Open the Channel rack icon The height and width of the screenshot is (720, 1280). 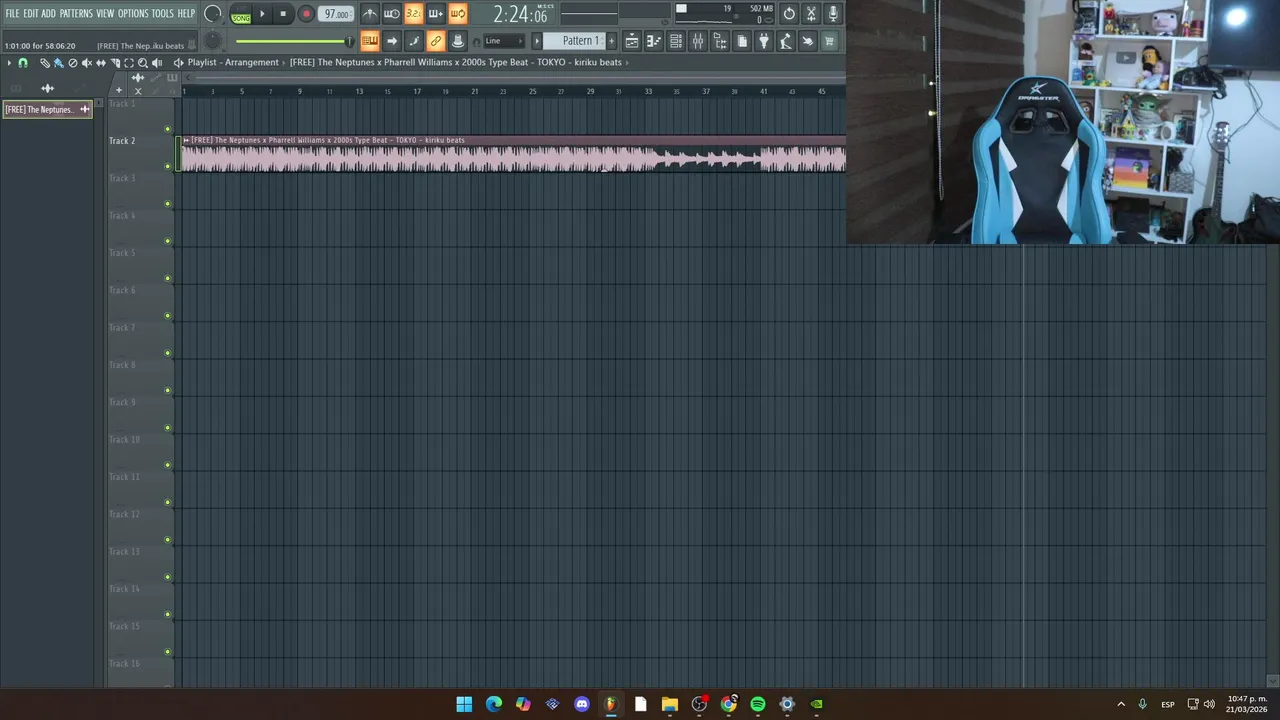[x=676, y=41]
